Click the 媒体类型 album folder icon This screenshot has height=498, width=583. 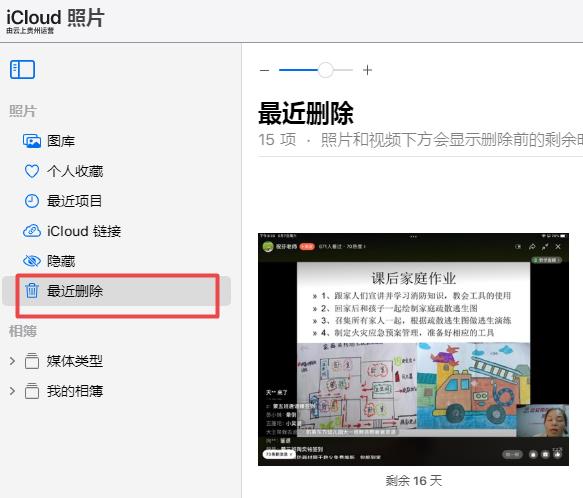point(32,361)
